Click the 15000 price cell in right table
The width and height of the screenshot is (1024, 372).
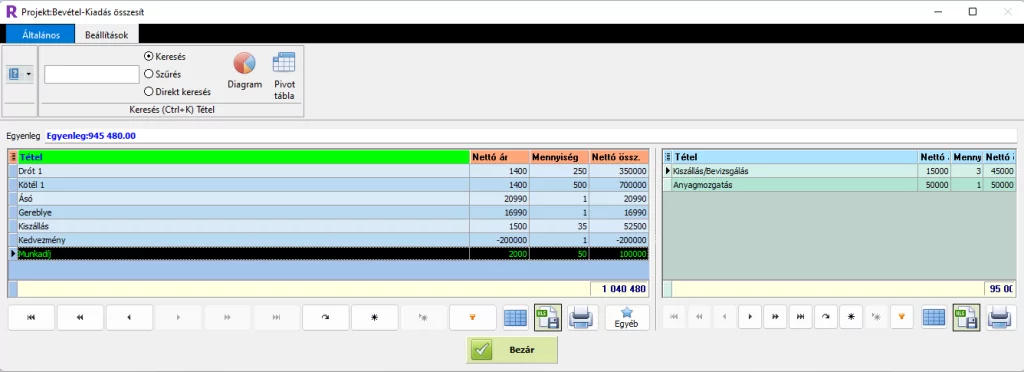coord(934,171)
